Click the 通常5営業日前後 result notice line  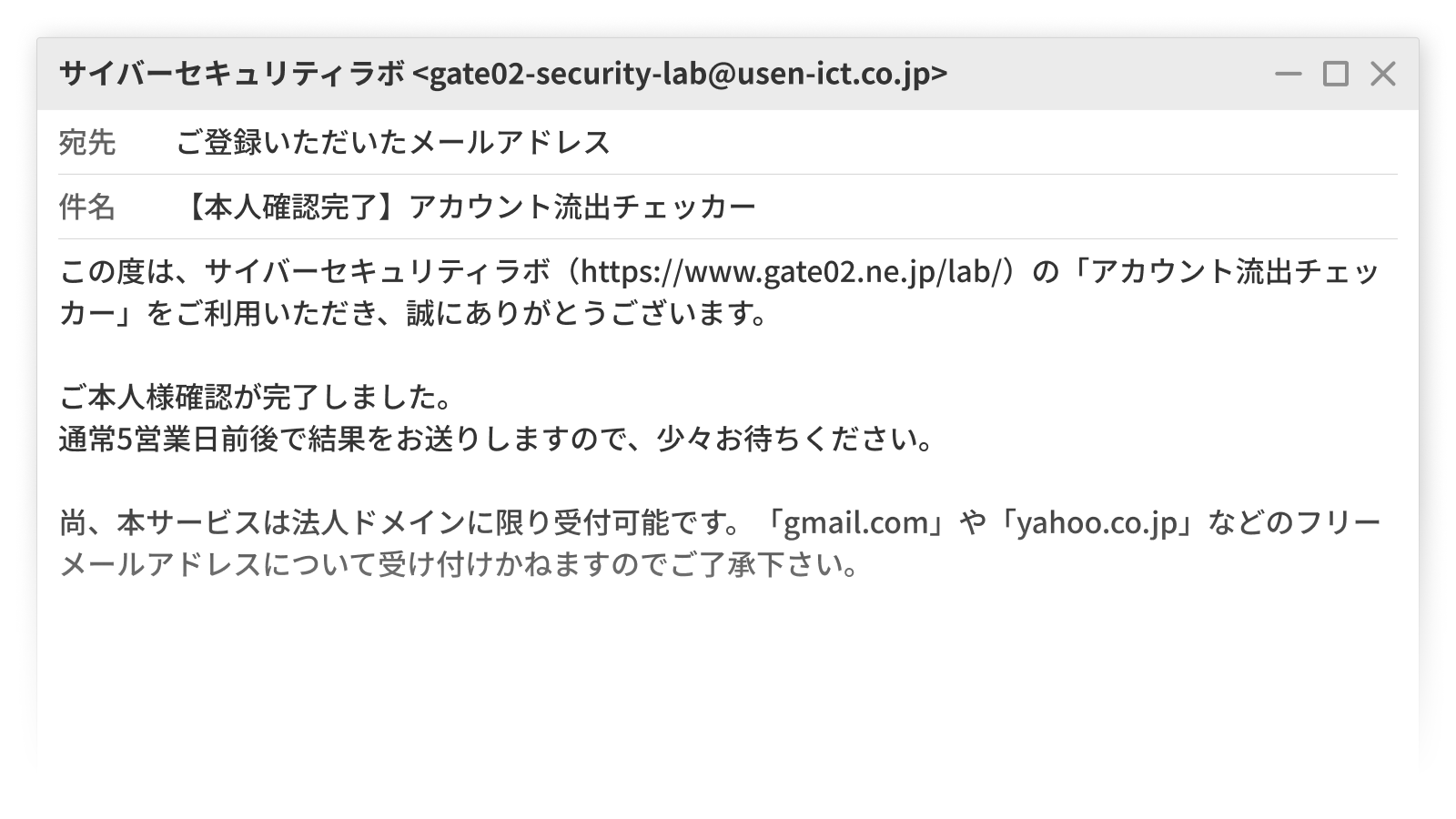tap(496, 439)
